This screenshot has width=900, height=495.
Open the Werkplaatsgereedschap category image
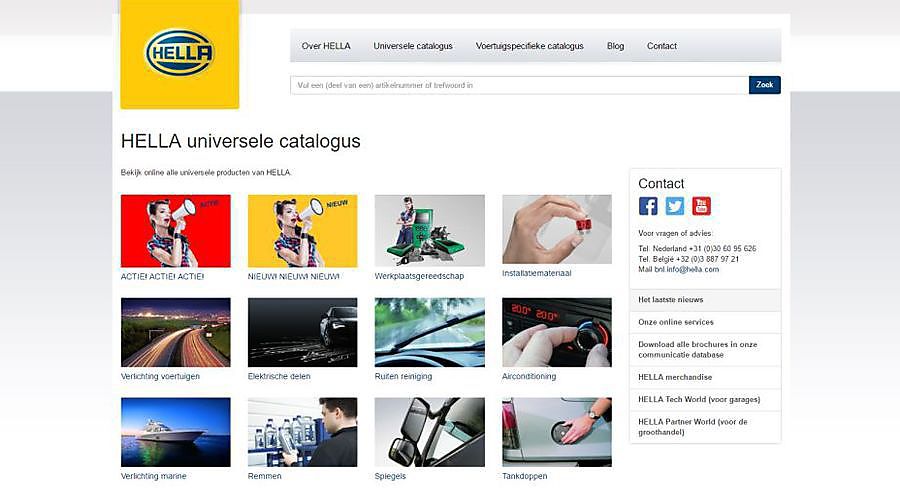coord(429,230)
